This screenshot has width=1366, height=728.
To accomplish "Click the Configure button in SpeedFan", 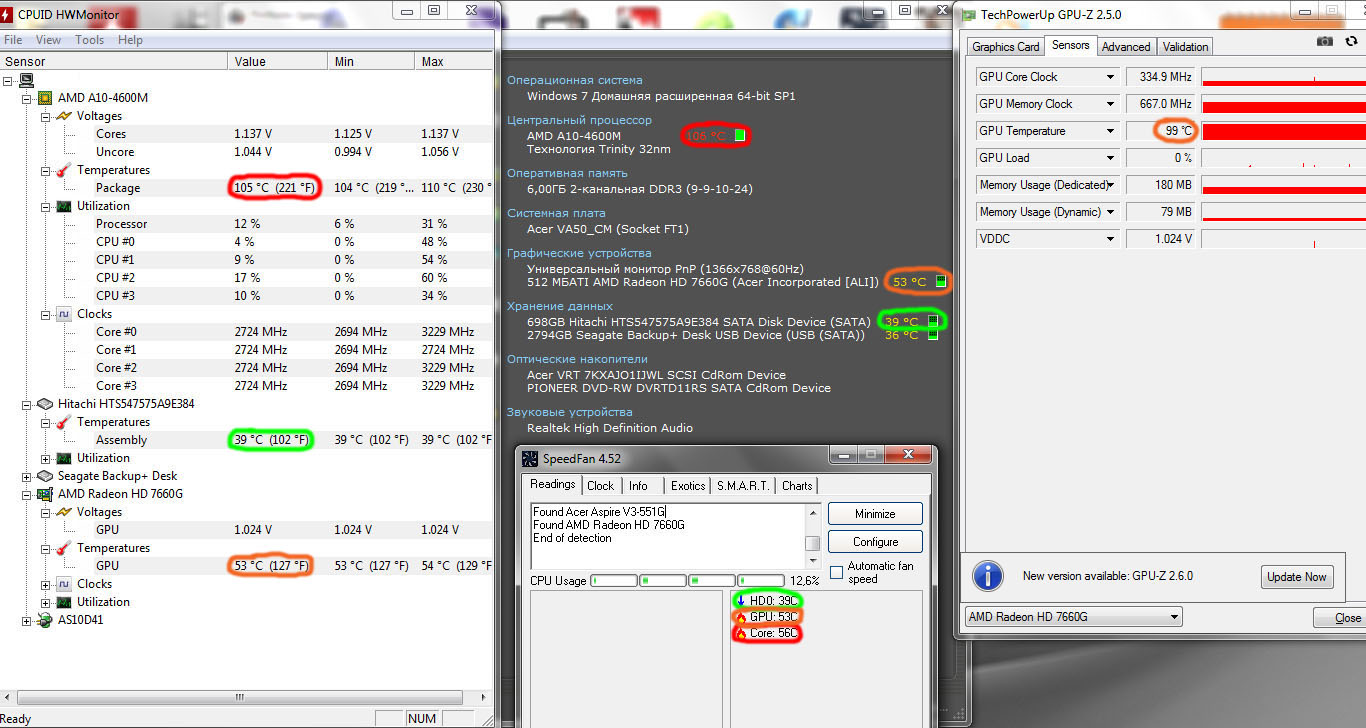I will click(875, 542).
